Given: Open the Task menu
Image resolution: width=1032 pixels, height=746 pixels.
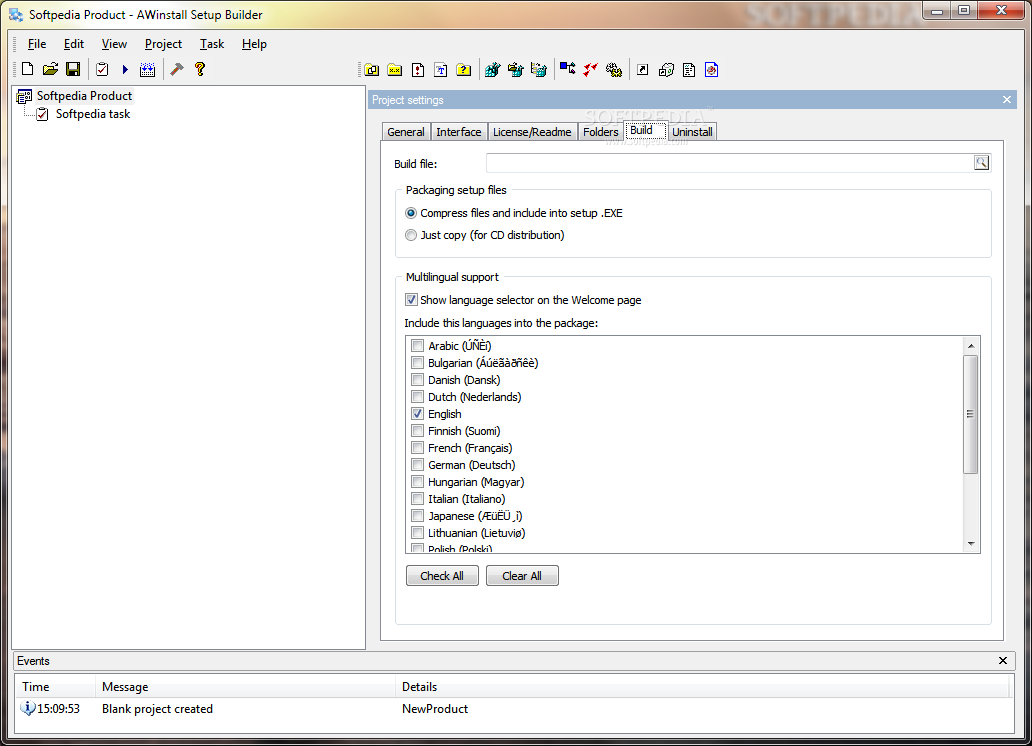Looking at the screenshot, I should [212, 44].
